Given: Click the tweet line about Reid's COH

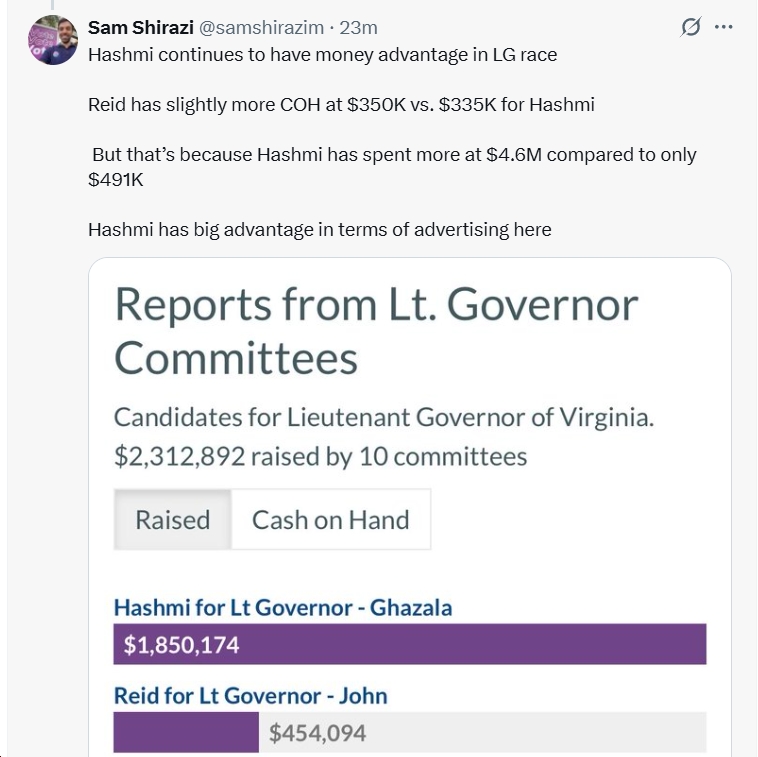Looking at the screenshot, I should [341, 104].
